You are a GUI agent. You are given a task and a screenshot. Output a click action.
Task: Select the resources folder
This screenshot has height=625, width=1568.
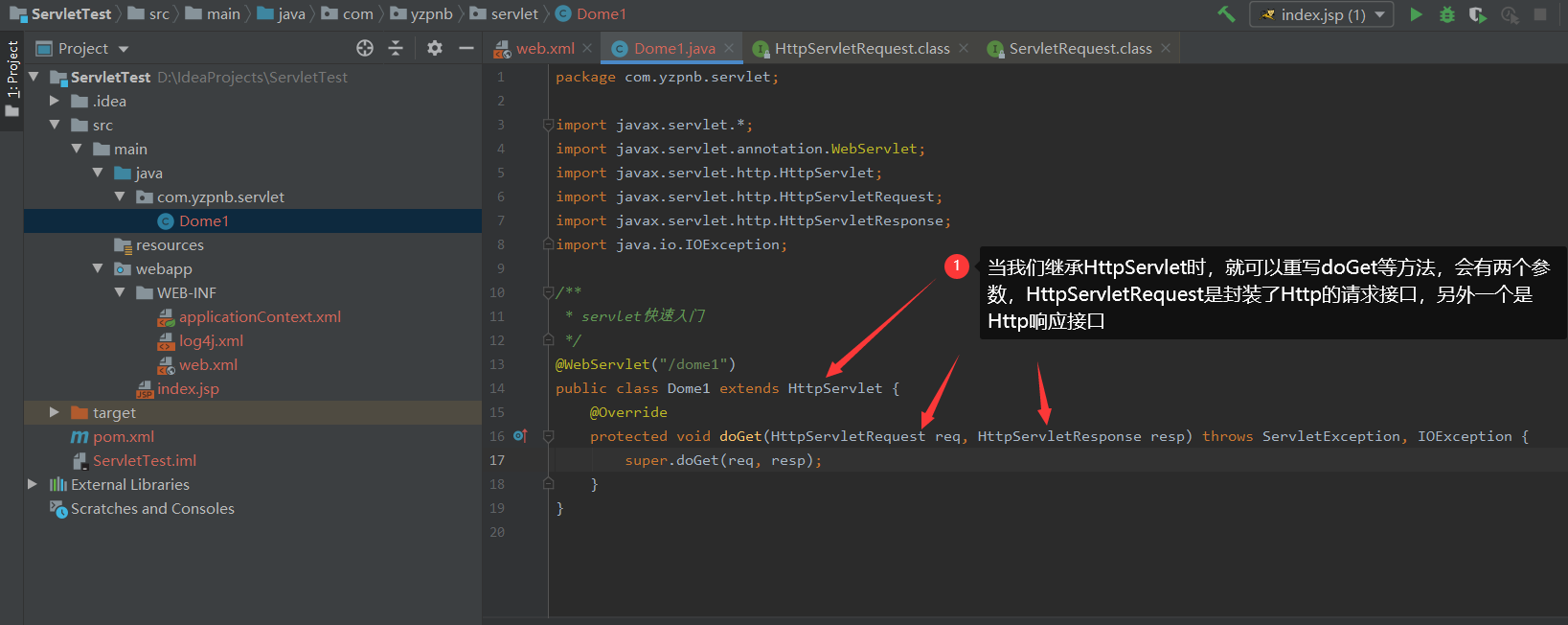(159, 244)
